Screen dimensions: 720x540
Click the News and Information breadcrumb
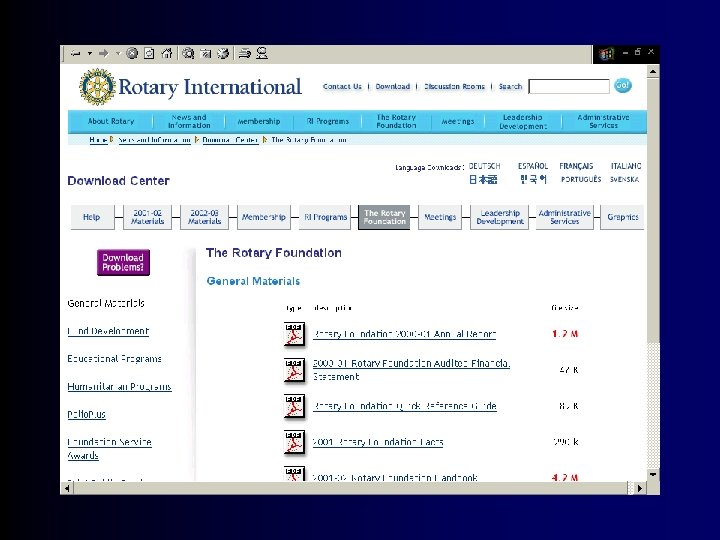pos(154,140)
